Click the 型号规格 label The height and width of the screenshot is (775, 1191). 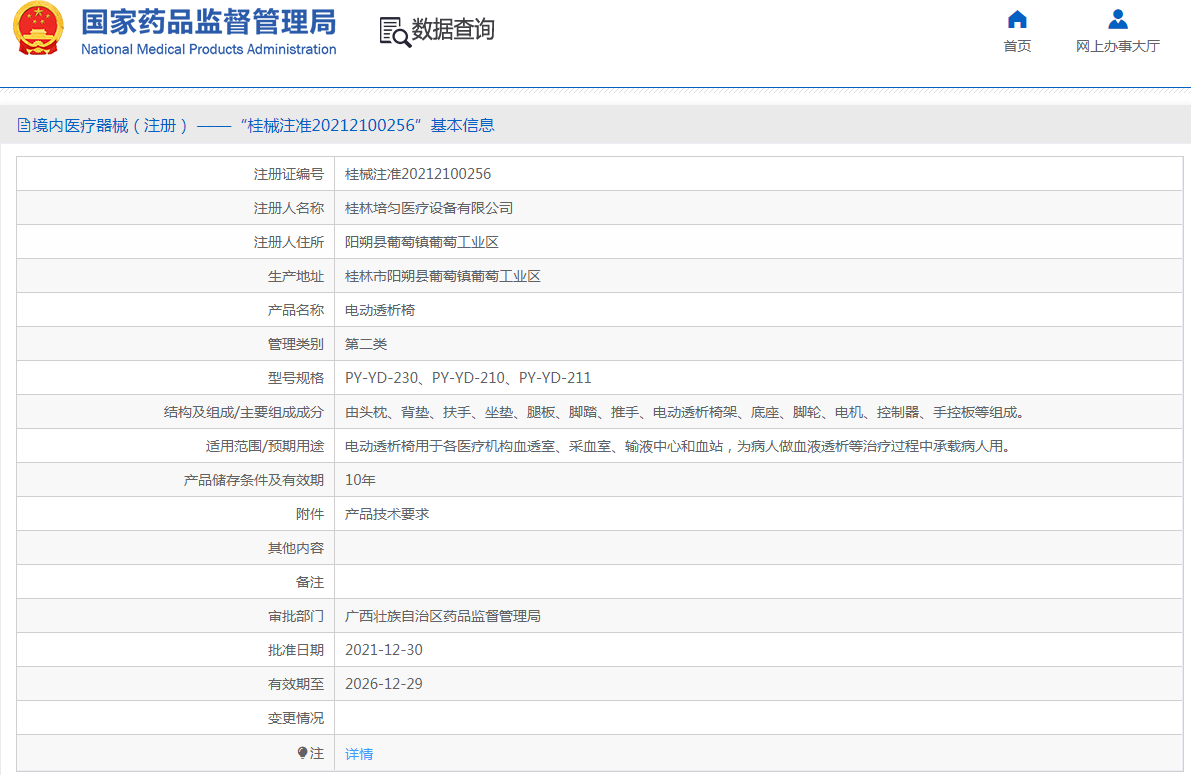(295, 378)
